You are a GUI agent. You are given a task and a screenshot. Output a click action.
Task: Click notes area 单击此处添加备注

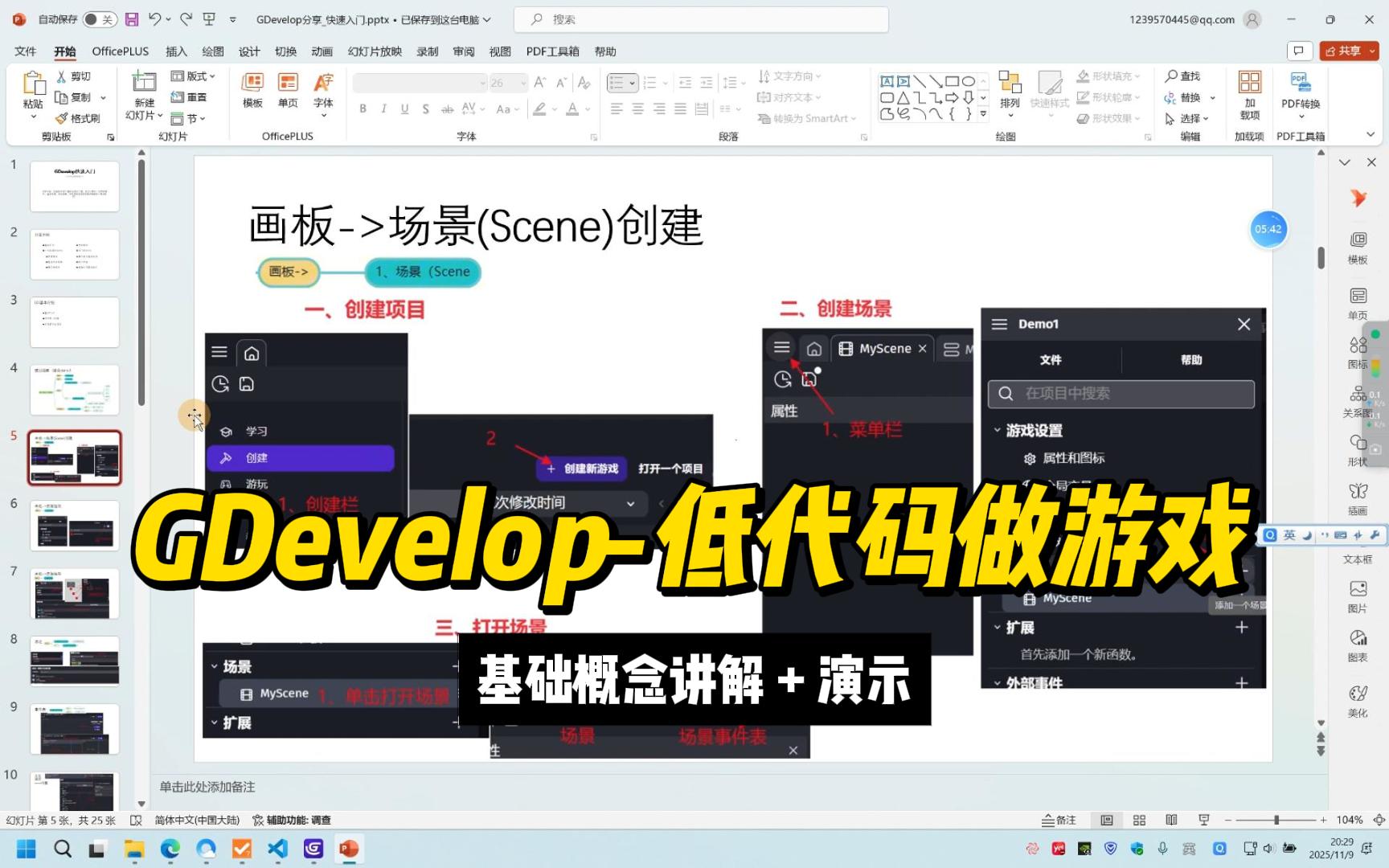click(207, 787)
